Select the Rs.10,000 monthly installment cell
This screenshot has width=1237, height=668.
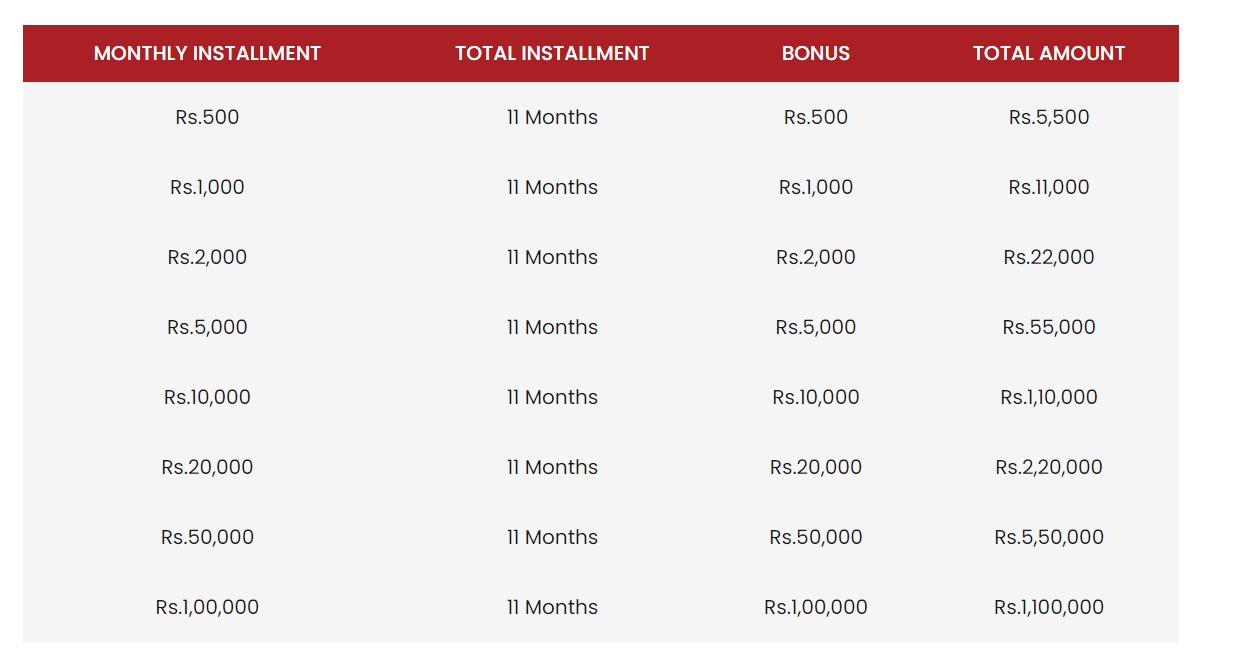pyautogui.click(x=207, y=397)
